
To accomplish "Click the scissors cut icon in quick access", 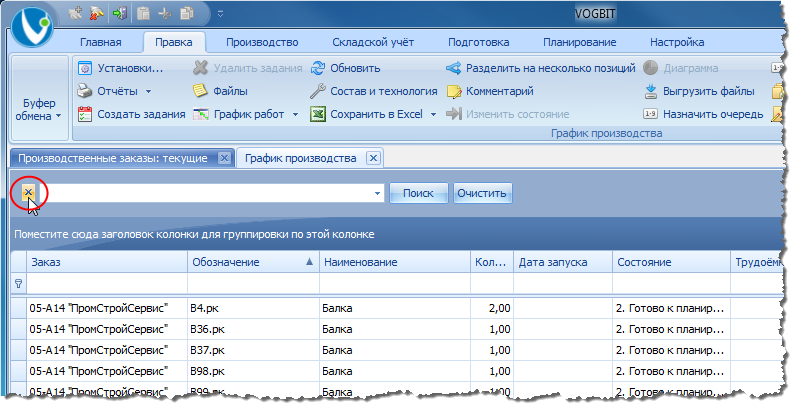I will tap(165, 14).
